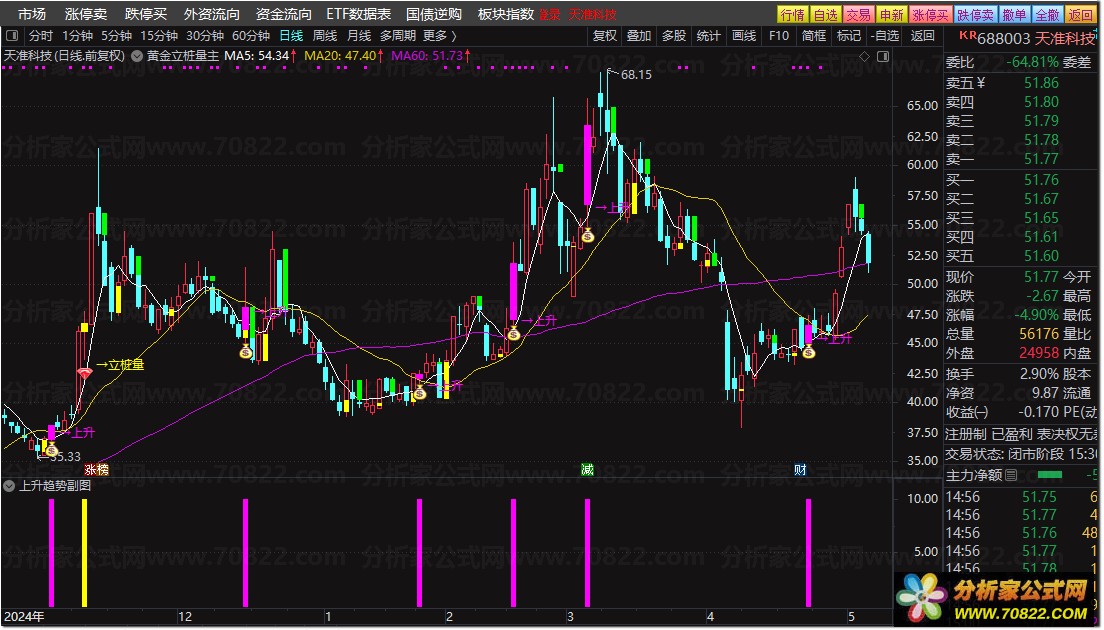Click the magenta bar near month 12
The image size is (1104, 630).
[245, 553]
